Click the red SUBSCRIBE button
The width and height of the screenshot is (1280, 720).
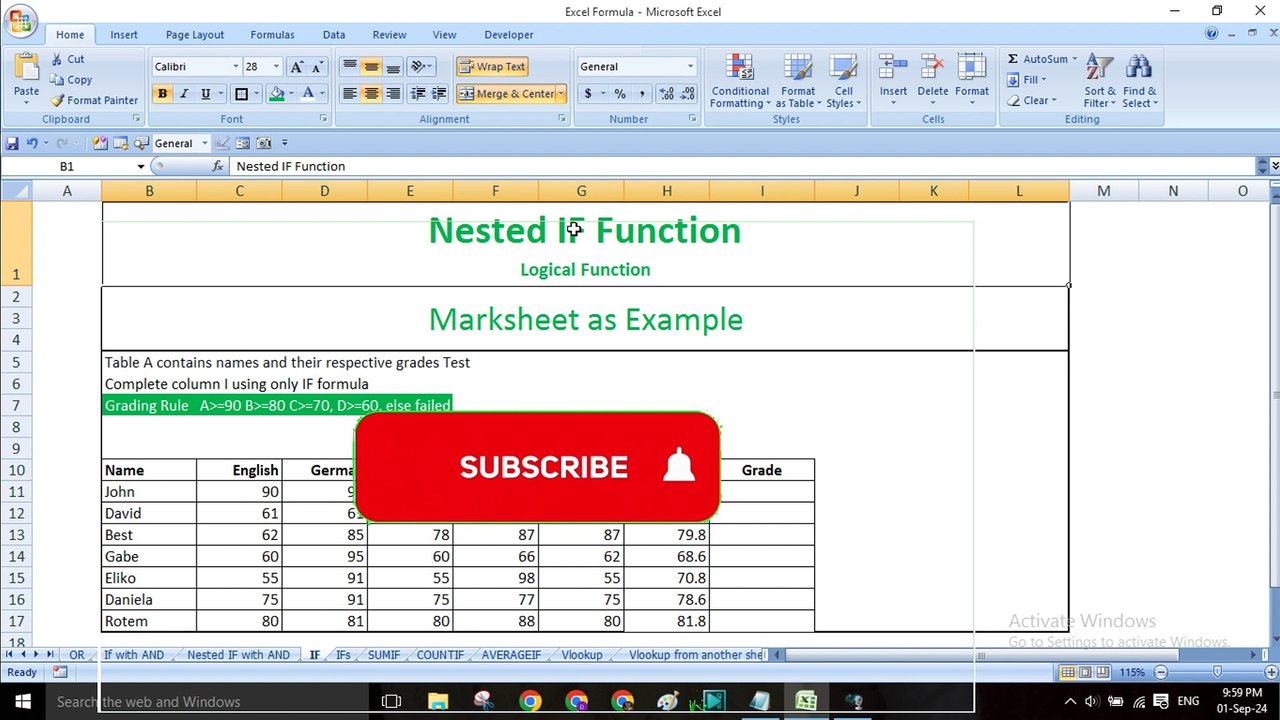point(537,467)
